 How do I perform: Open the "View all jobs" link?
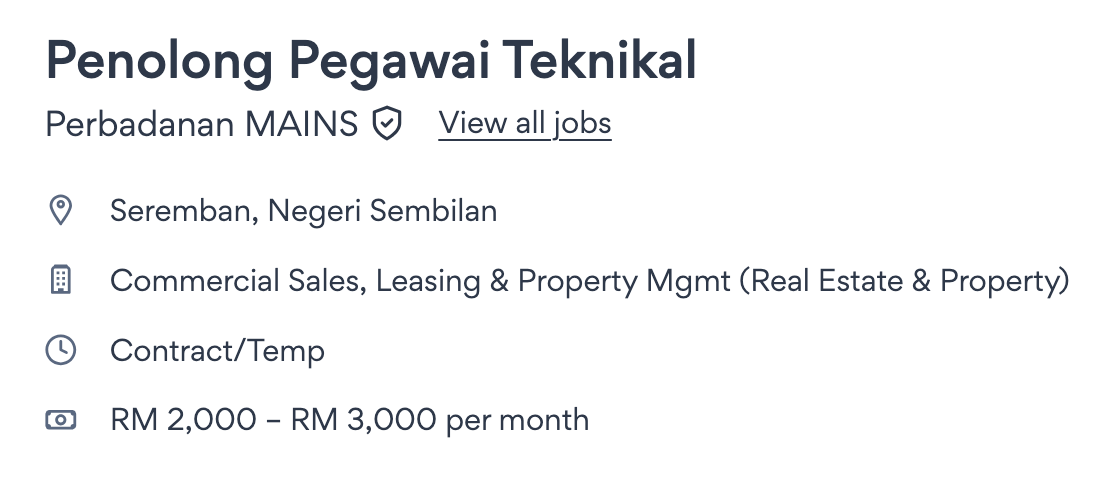524,124
